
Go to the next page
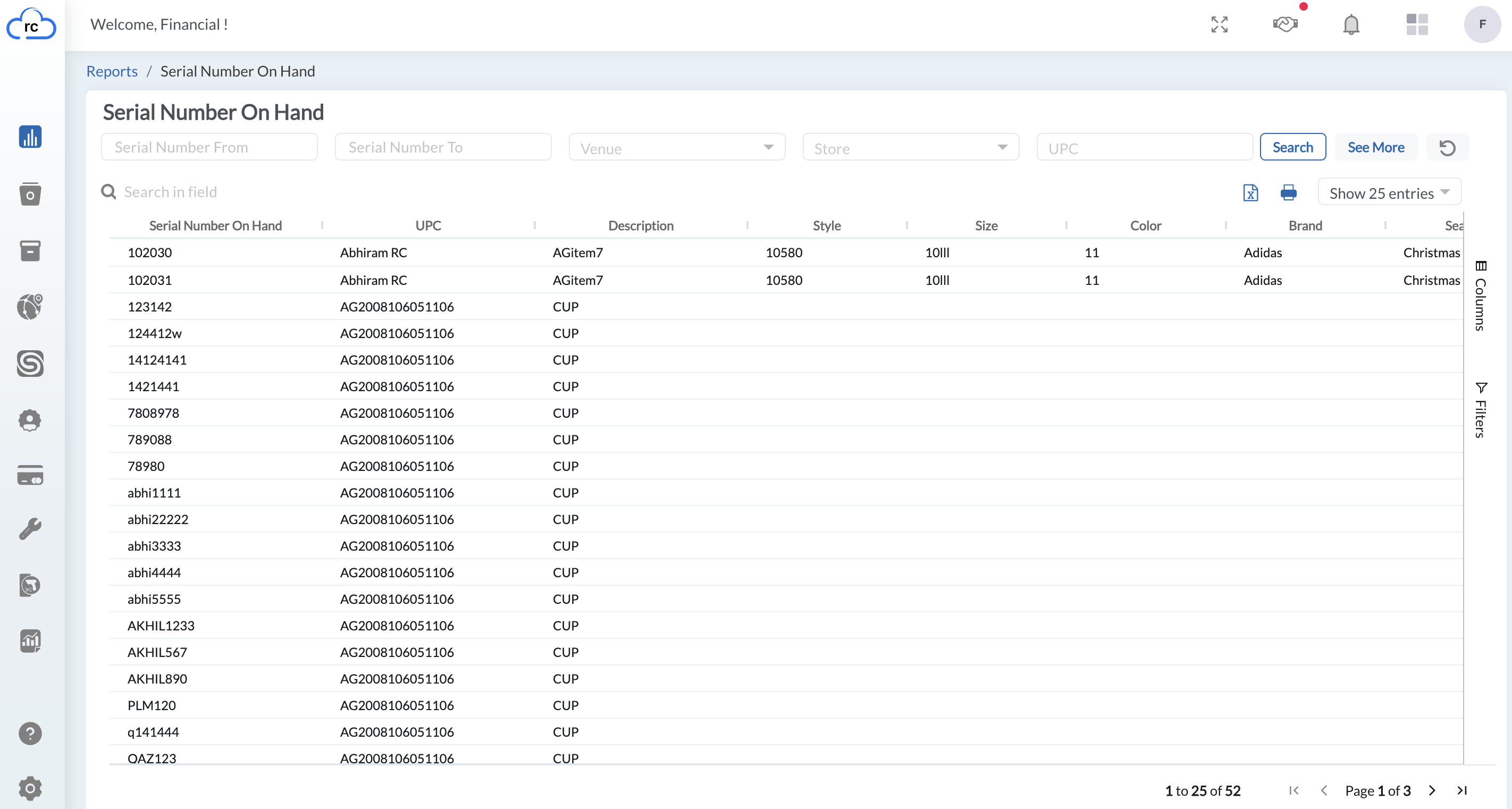pyautogui.click(x=1432, y=790)
